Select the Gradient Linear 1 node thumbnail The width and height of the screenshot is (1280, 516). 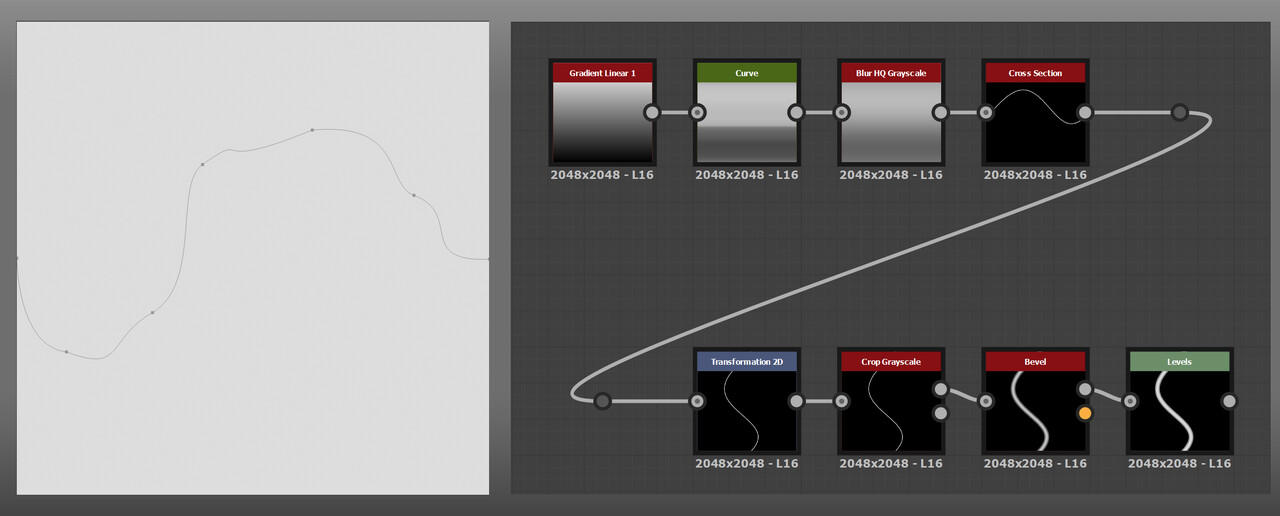tap(602, 122)
